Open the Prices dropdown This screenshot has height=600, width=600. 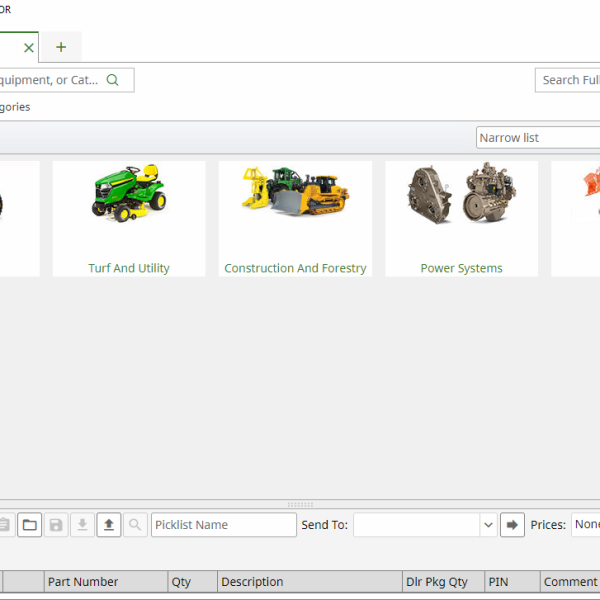tap(586, 525)
